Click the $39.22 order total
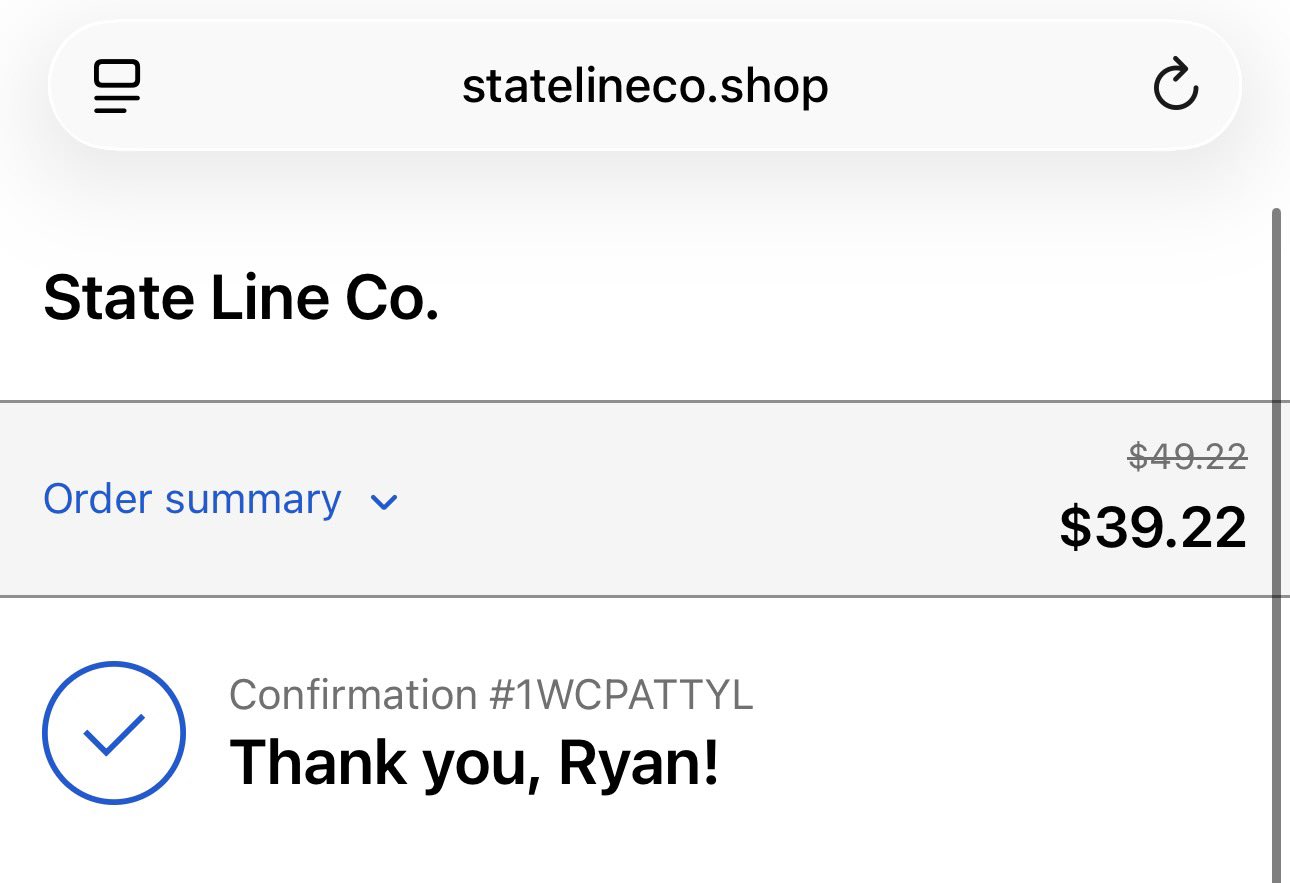This screenshot has height=883, width=1290. click(1153, 526)
